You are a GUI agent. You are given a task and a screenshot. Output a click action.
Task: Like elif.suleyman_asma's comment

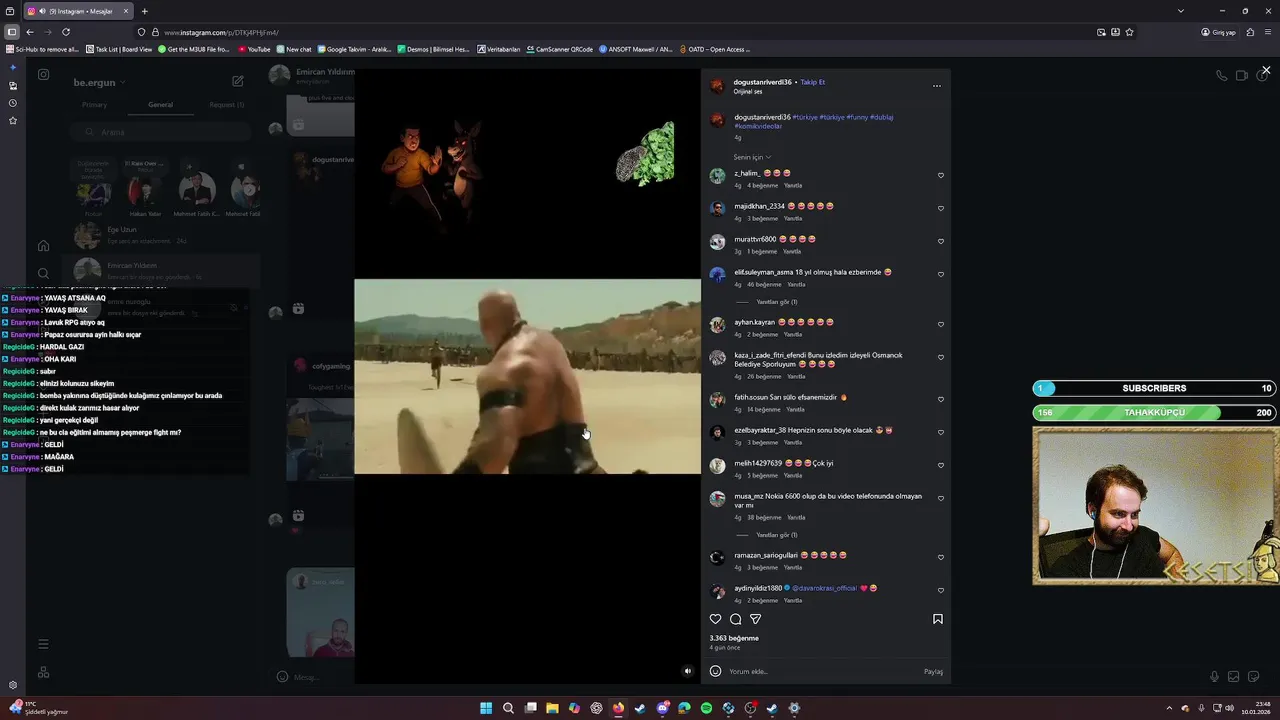(x=940, y=275)
